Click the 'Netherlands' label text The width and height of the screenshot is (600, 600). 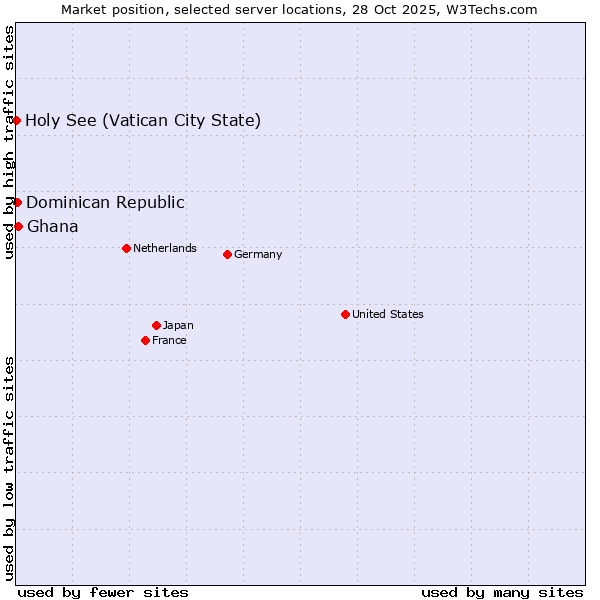click(x=165, y=248)
